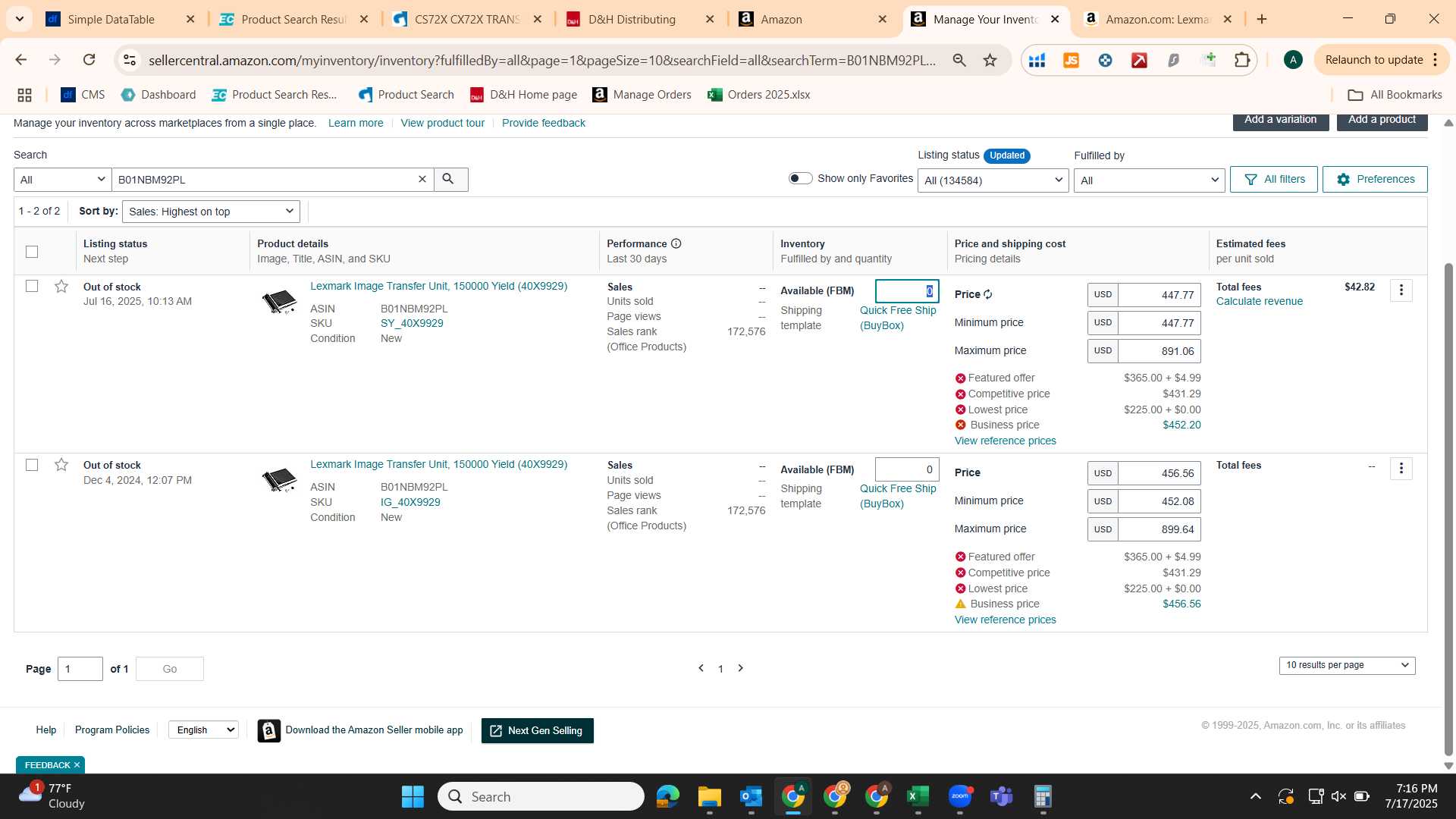This screenshot has height=819, width=1456.
Task: Open Outlook from the taskbar
Action: [751, 796]
